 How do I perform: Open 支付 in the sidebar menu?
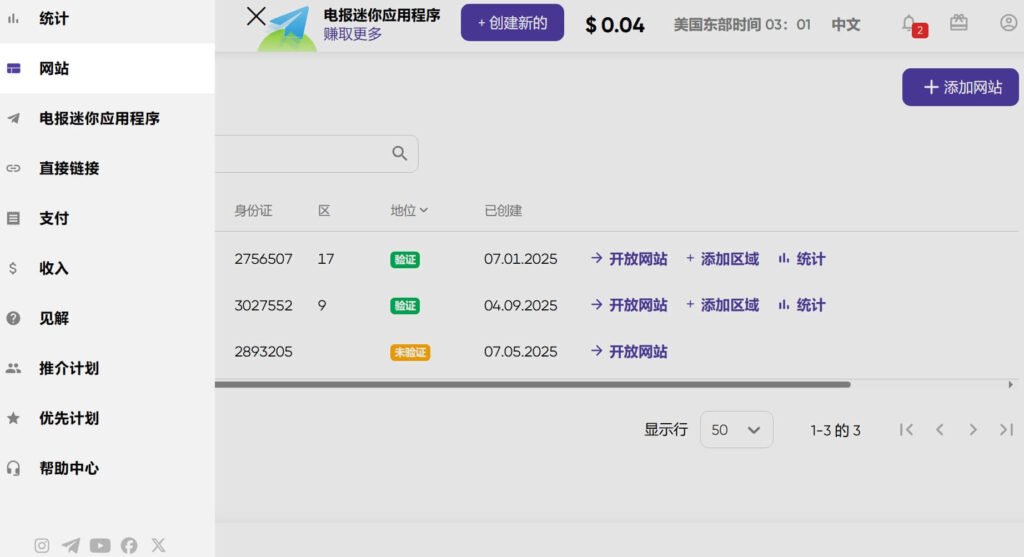click(x=54, y=218)
